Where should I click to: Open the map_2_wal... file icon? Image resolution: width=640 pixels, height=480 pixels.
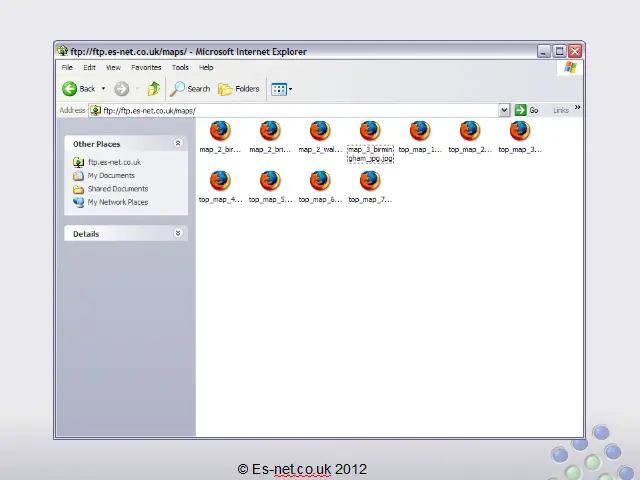[x=320, y=131]
